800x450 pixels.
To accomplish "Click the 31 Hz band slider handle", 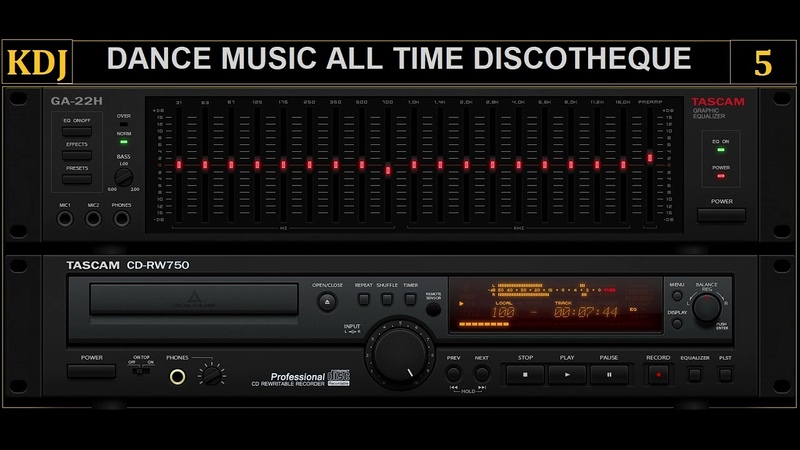I will click(x=179, y=165).
